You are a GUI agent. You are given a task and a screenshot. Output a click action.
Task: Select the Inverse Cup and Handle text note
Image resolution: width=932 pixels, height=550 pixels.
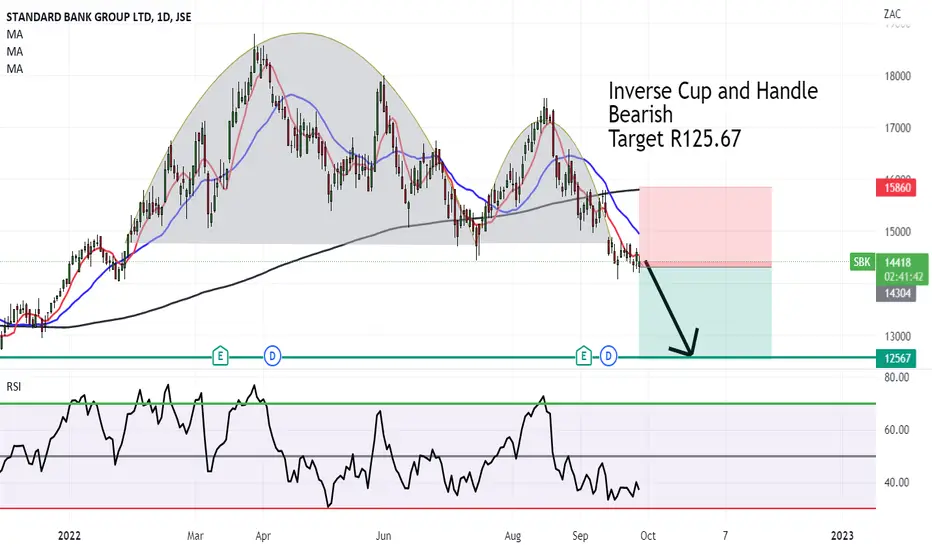pos(713,114)
